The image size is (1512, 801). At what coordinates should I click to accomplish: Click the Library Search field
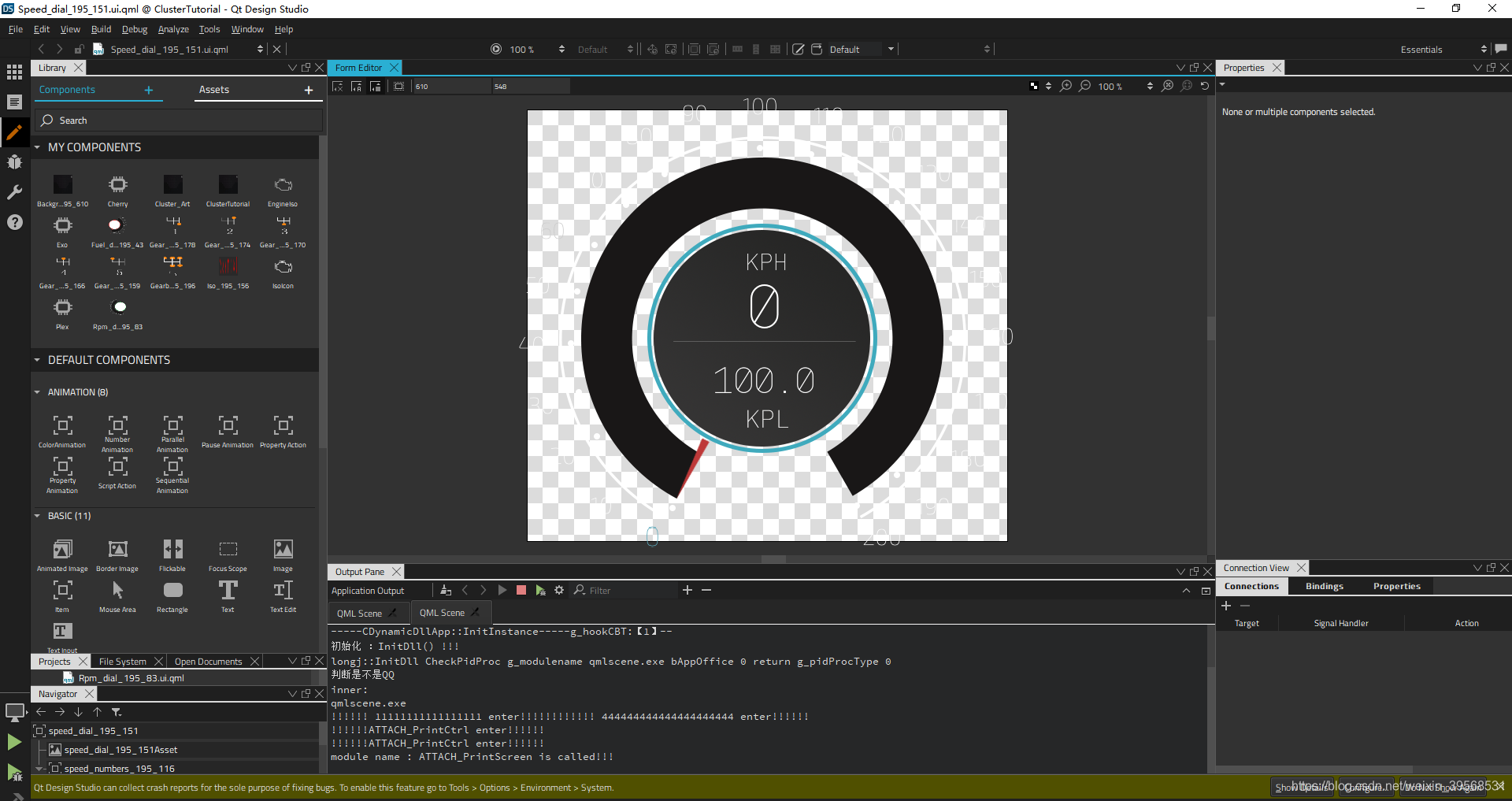tap(179, 121)
